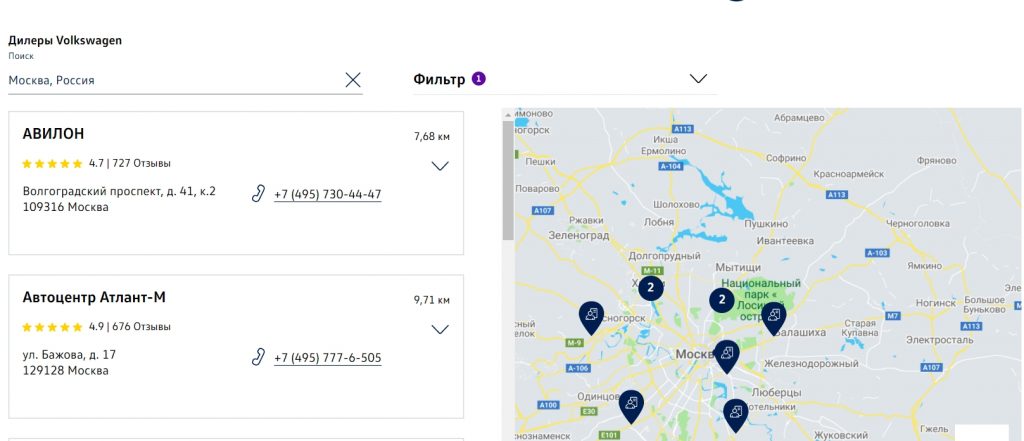Click the Москва, Россия search input
This screenshot has height=441, width=1024.
pyautogui.click(x=175, y=80)
